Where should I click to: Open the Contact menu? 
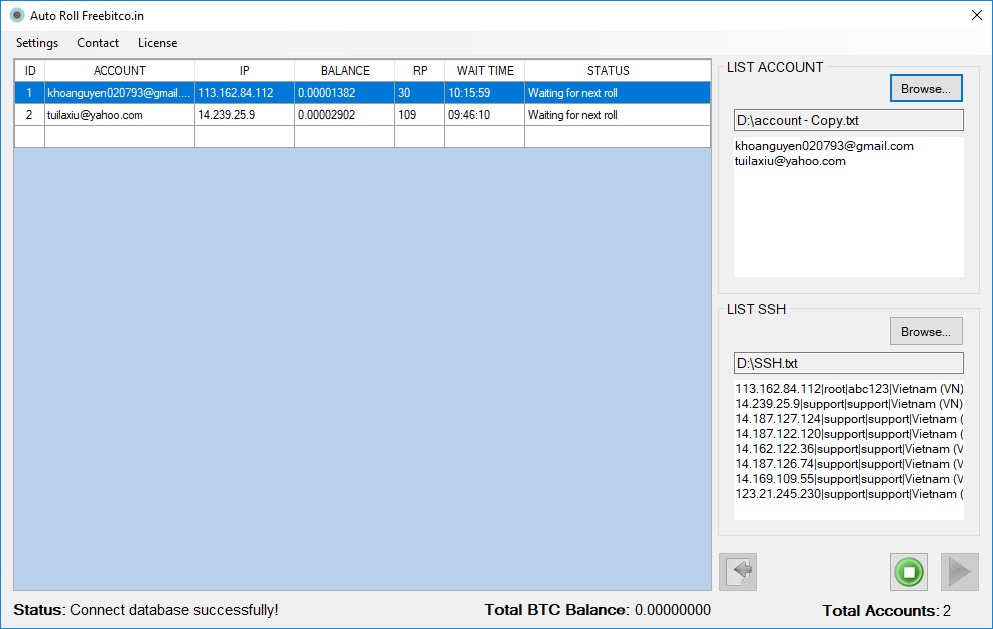coord(98,42)
